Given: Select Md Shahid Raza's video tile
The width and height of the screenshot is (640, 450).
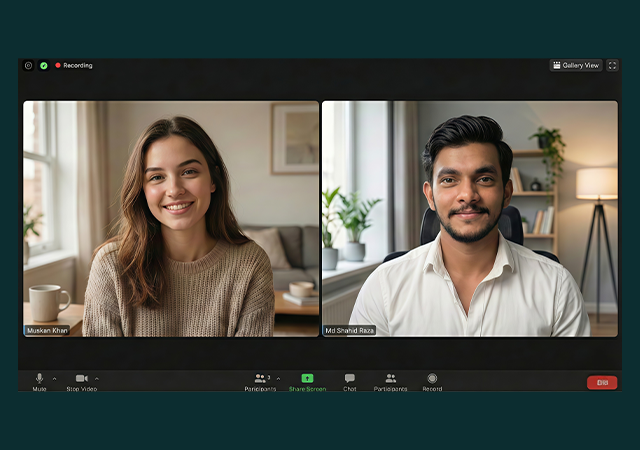Looking at the screenshot, I should click(x=469, y=218).
